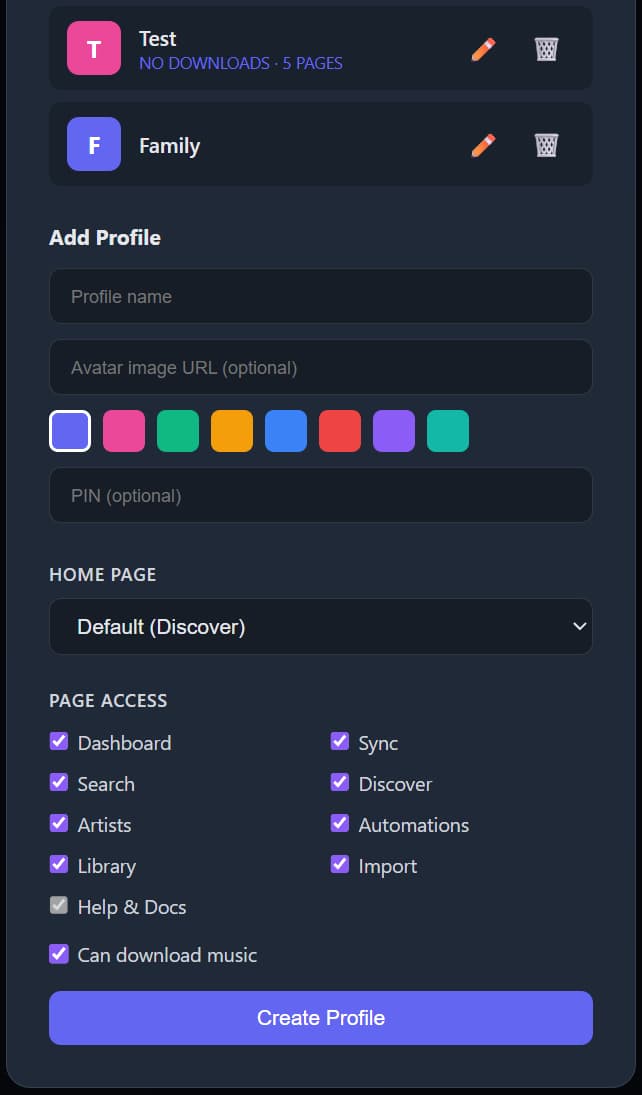Delete the Test profile trash icon
The width and height of the screenshot is (642, 1095).
(546, 49)
